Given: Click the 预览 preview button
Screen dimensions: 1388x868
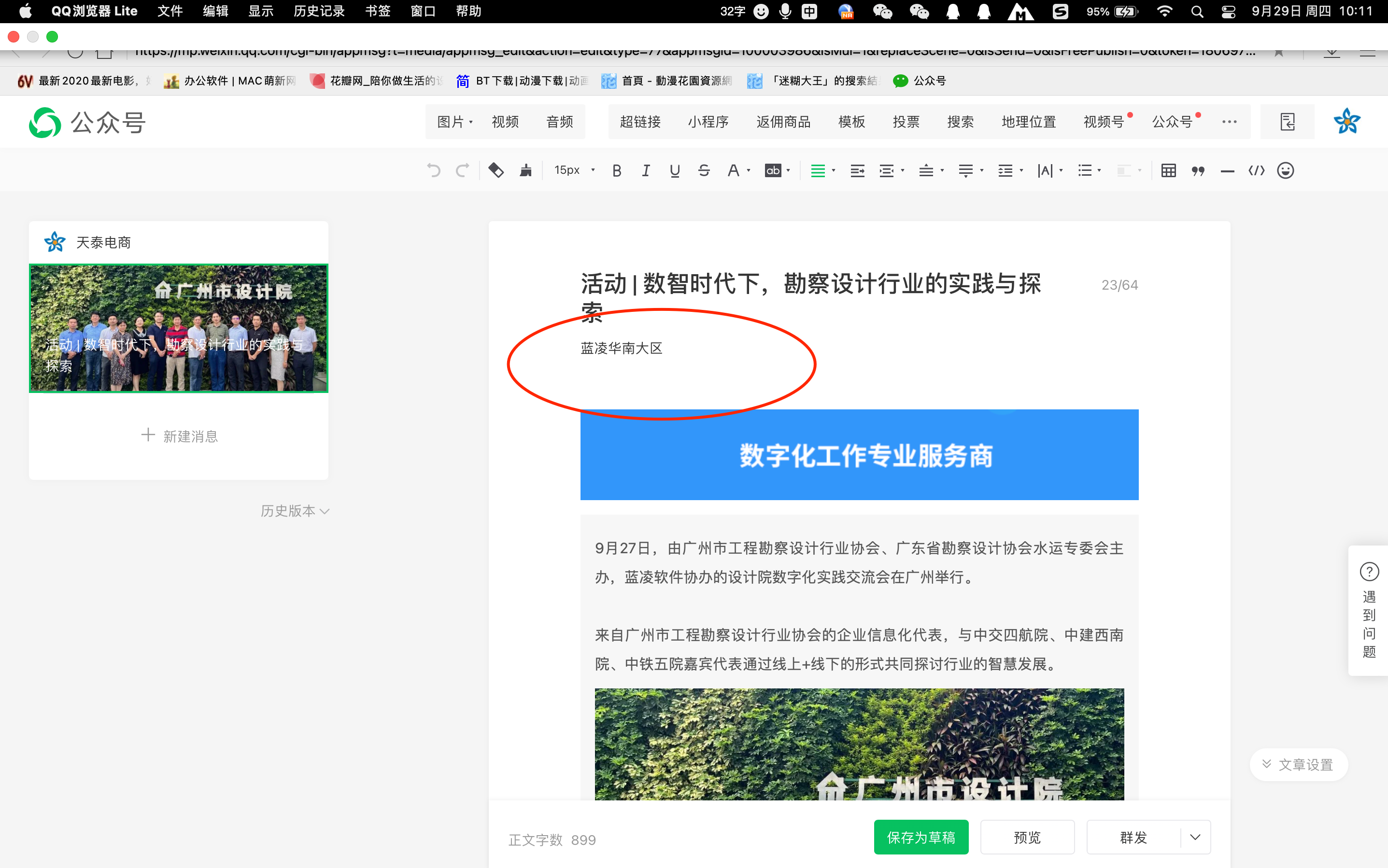Looking at the screenshot, I should point(1027,837).
